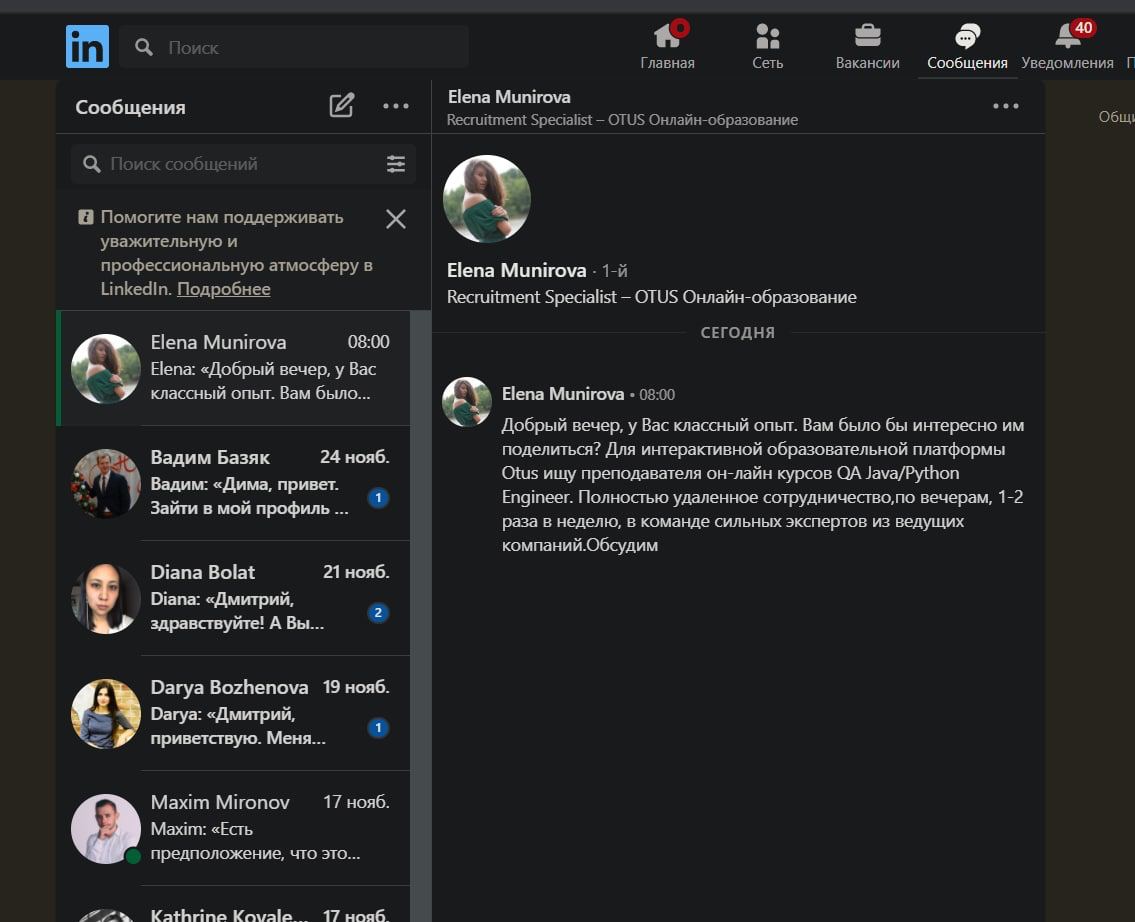Click the info icon beside the notice
The width and height of the screenshot is (1135, 922).
(x=85, y=217)
